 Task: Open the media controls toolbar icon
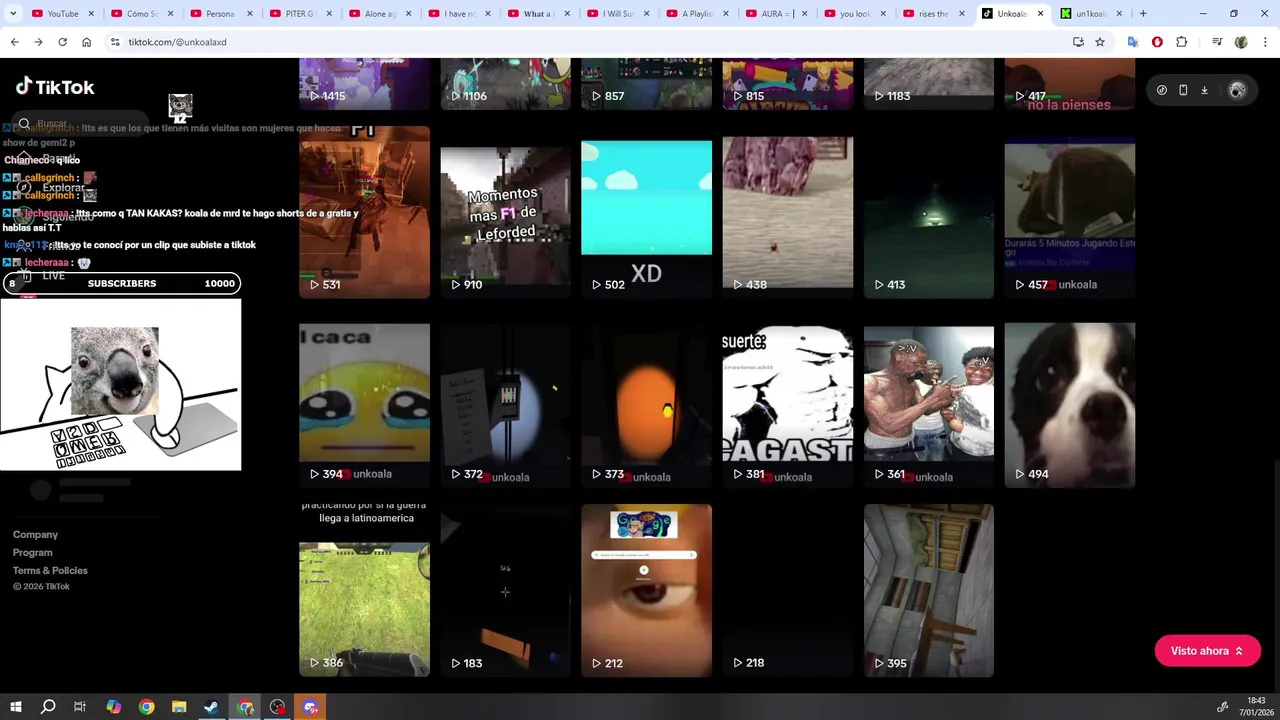(1217, 42)
